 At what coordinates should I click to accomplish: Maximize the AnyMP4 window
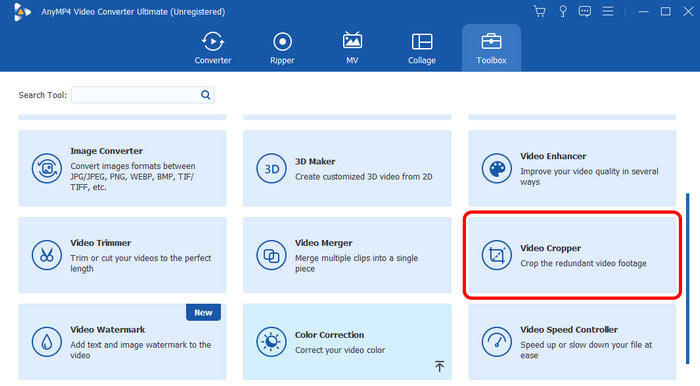(666, 12)
